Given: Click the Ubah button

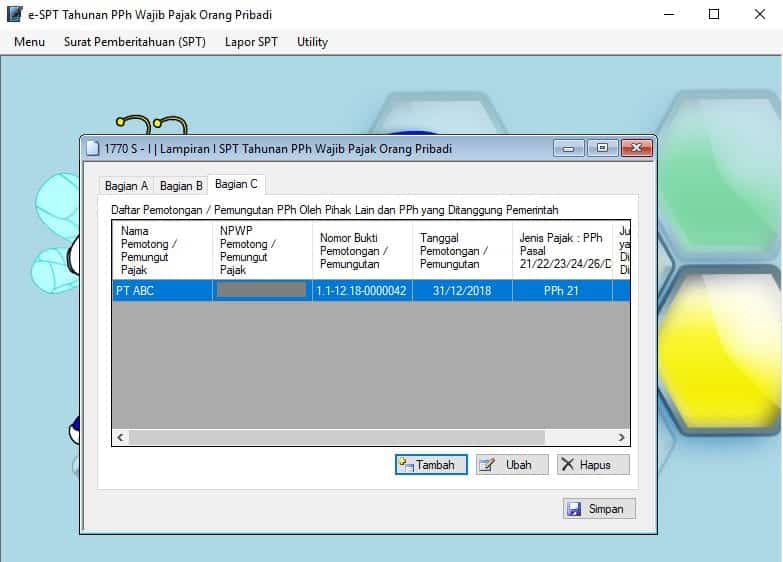Looking at the screenshot, I should 512,465.
